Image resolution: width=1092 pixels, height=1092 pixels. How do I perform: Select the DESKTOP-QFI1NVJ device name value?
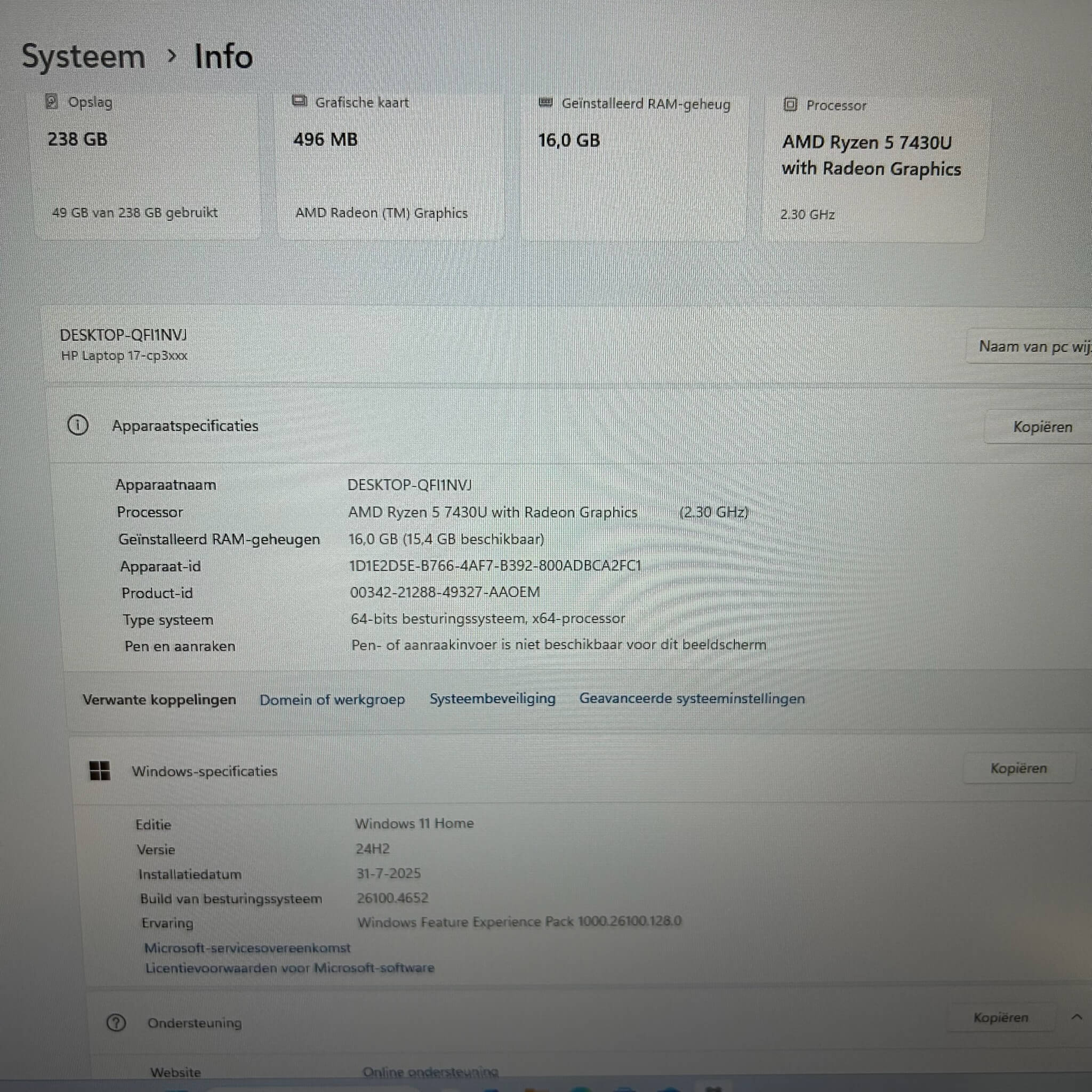pyautogui.click(x=409, y=485)
